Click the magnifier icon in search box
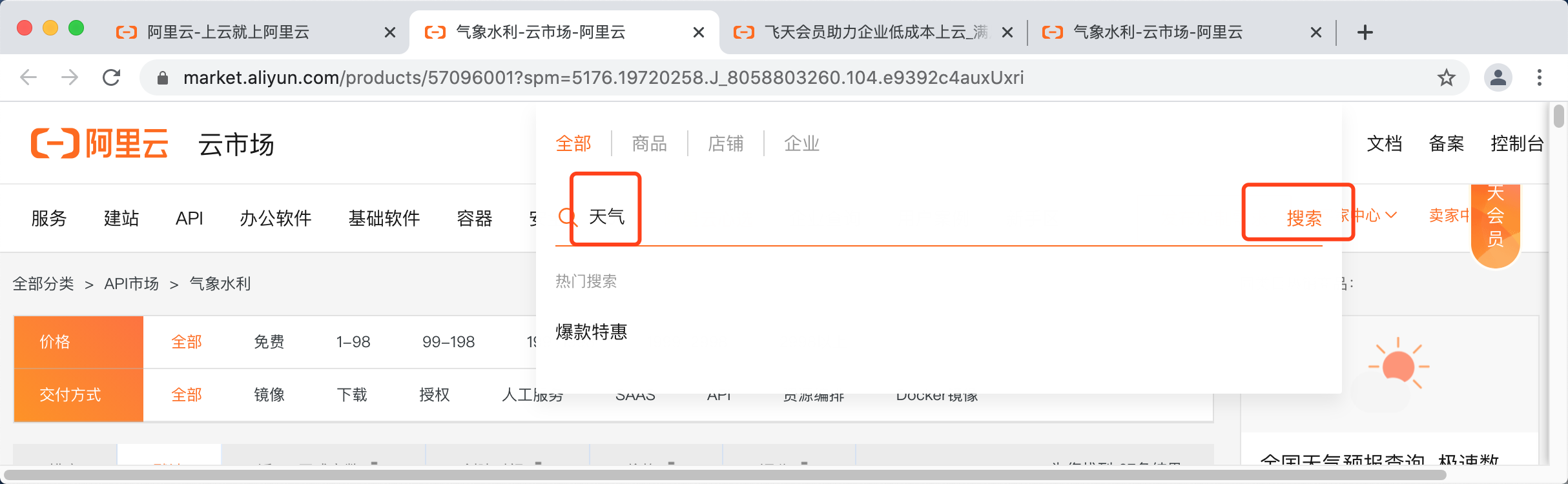 (x=567, y=216)
